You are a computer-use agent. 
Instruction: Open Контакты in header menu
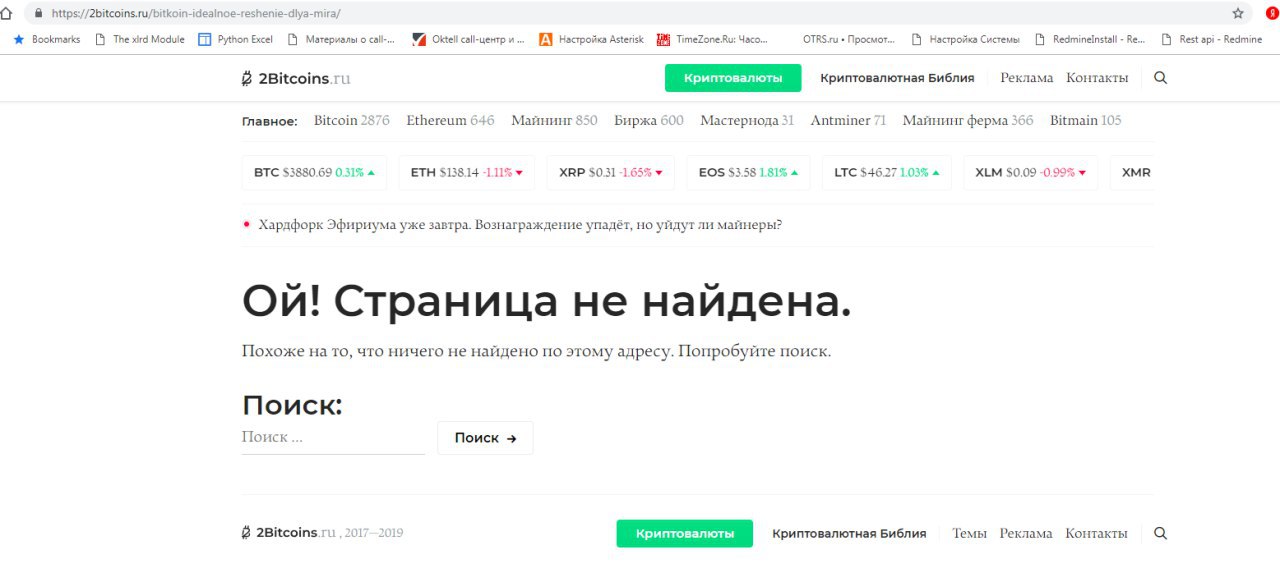point(1097,78)
